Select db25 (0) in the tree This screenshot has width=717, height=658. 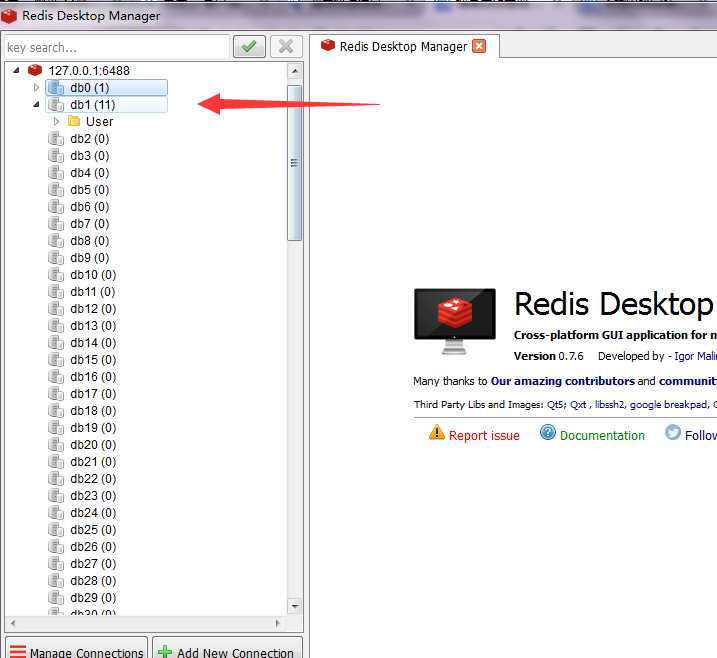click(x=93, y=530)
